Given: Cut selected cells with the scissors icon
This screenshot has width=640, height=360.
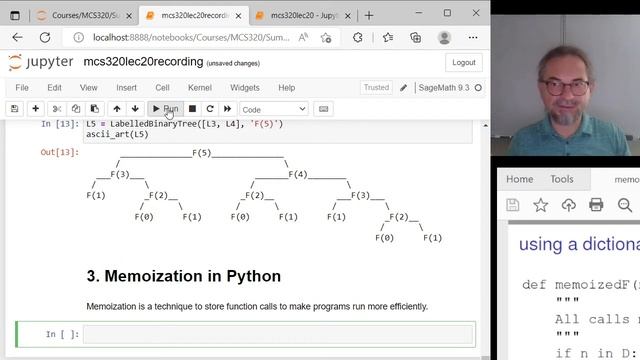Looking at the screenshot, I should 57,109.
